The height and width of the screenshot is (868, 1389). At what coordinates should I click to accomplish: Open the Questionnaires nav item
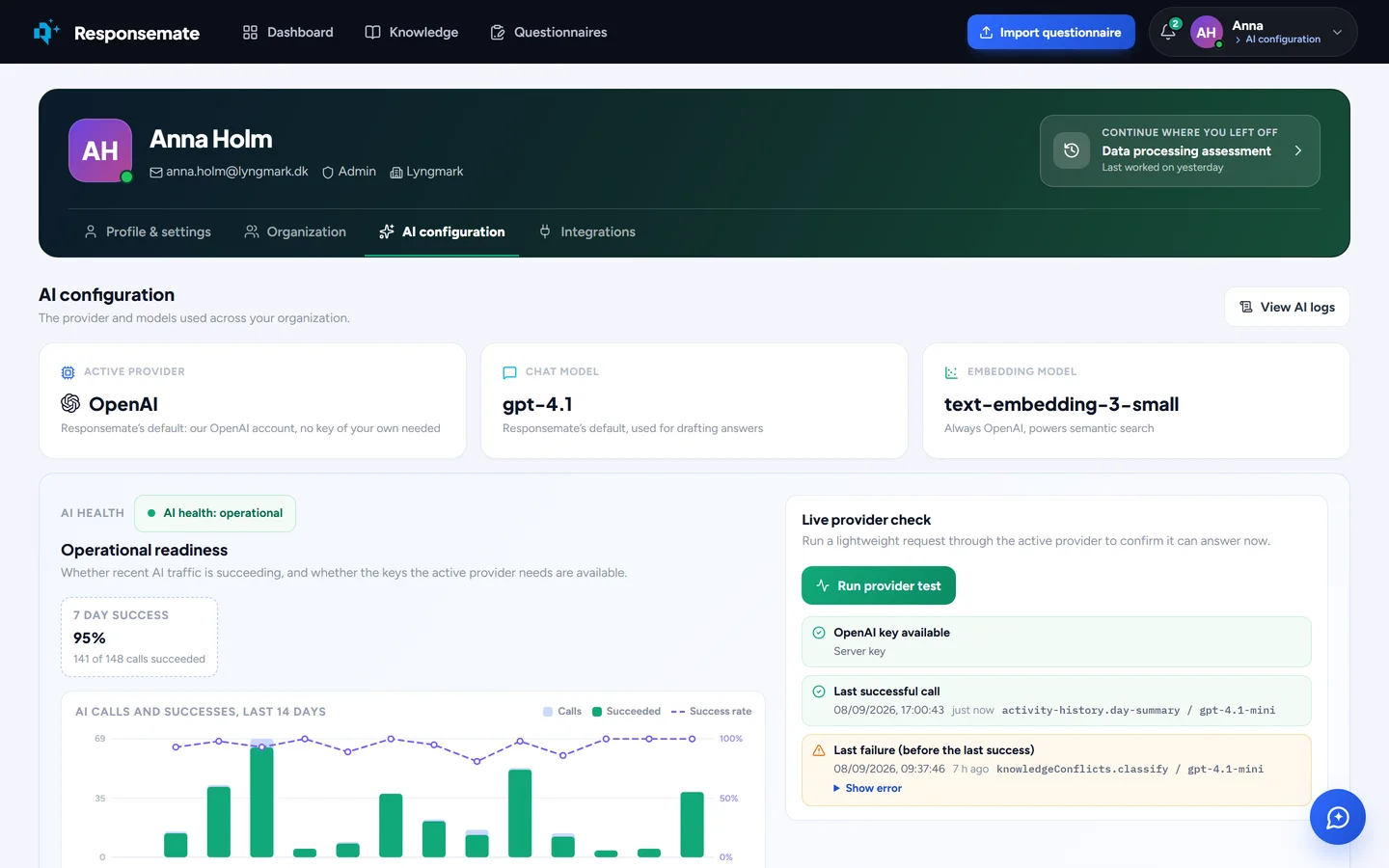tap(549, 32)
